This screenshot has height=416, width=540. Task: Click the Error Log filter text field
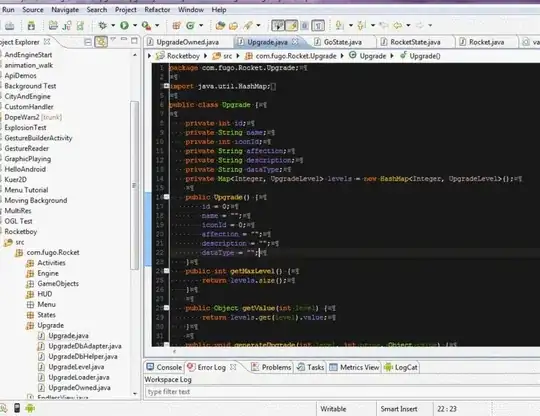point(341,392)
